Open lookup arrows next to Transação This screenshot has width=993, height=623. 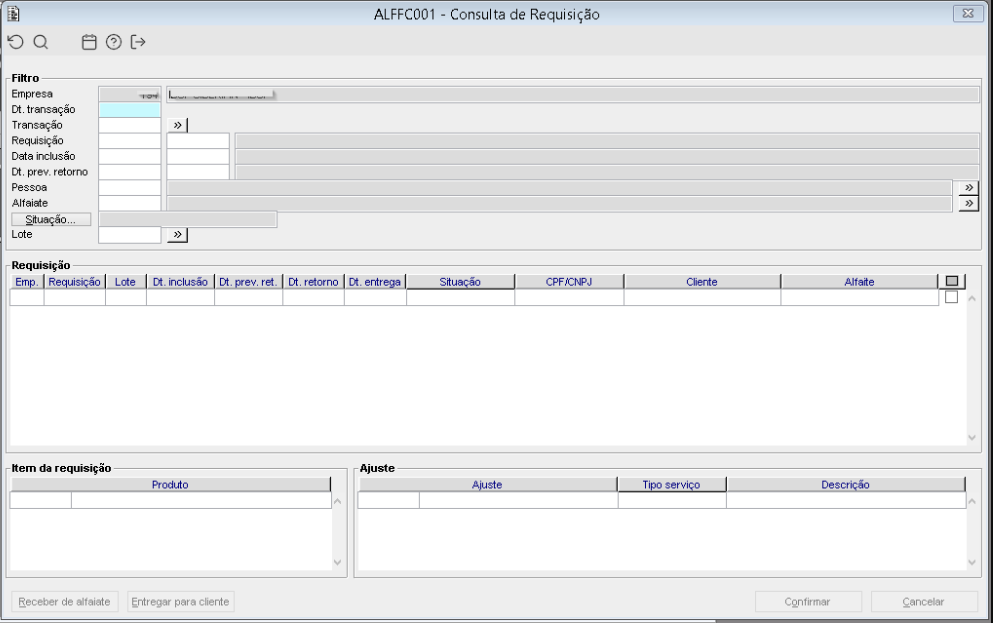click(x=177, y=125)
